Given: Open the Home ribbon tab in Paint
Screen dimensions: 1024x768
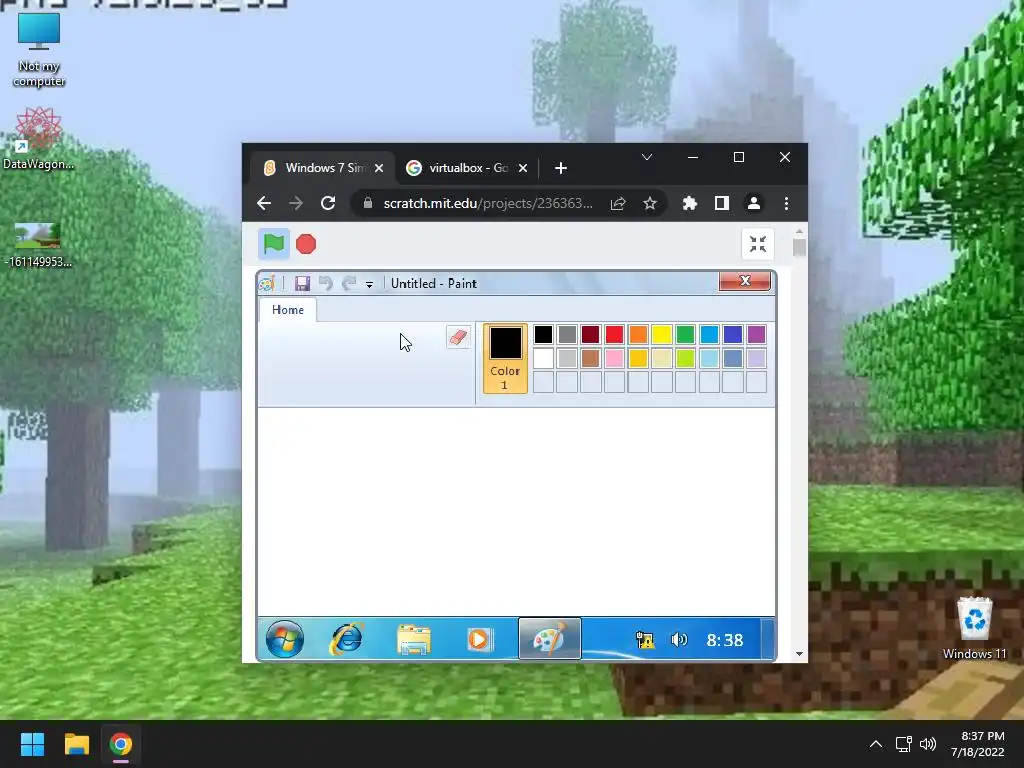Looking at the screenshot, I should pos(288,310).
